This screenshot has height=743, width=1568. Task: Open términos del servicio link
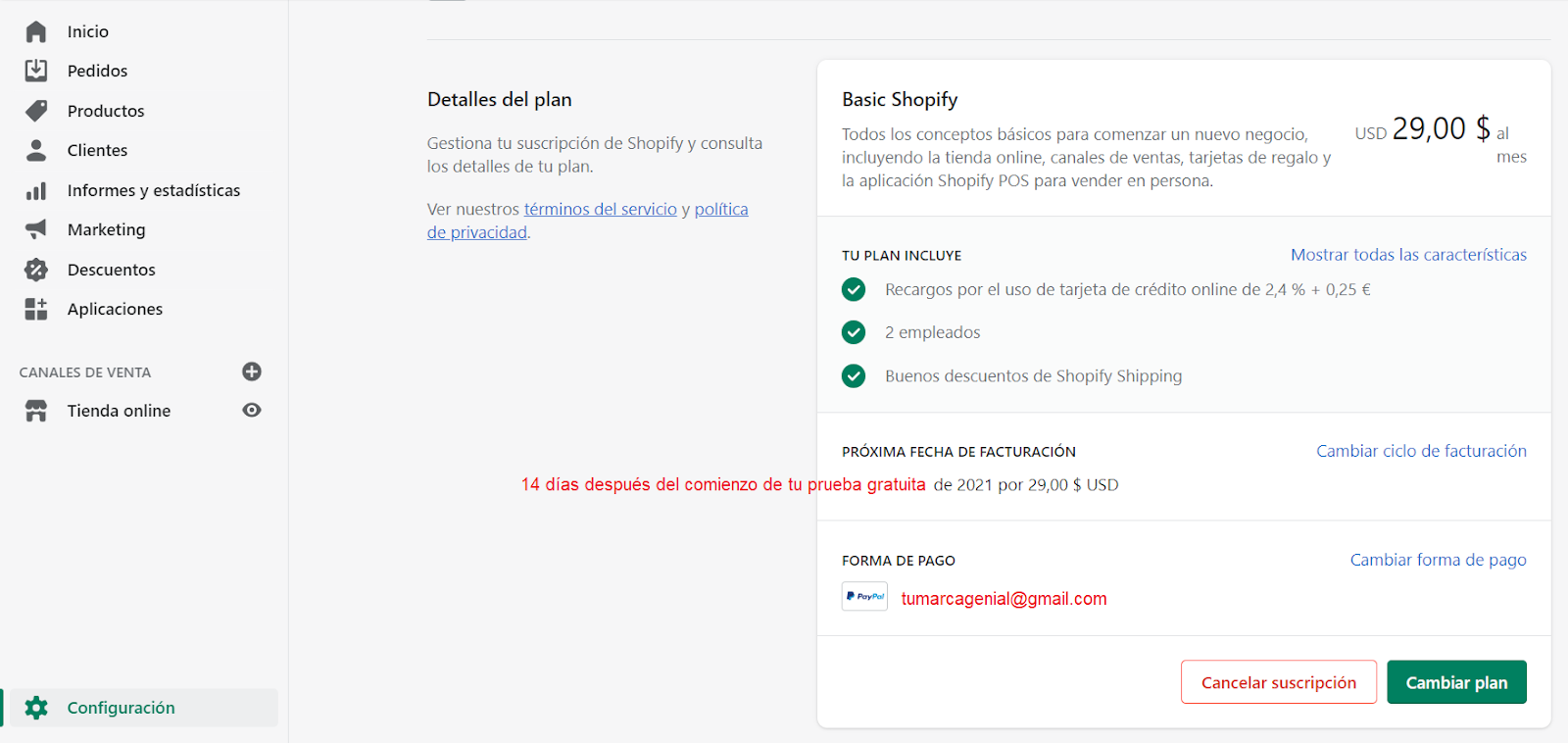(601, 209)
